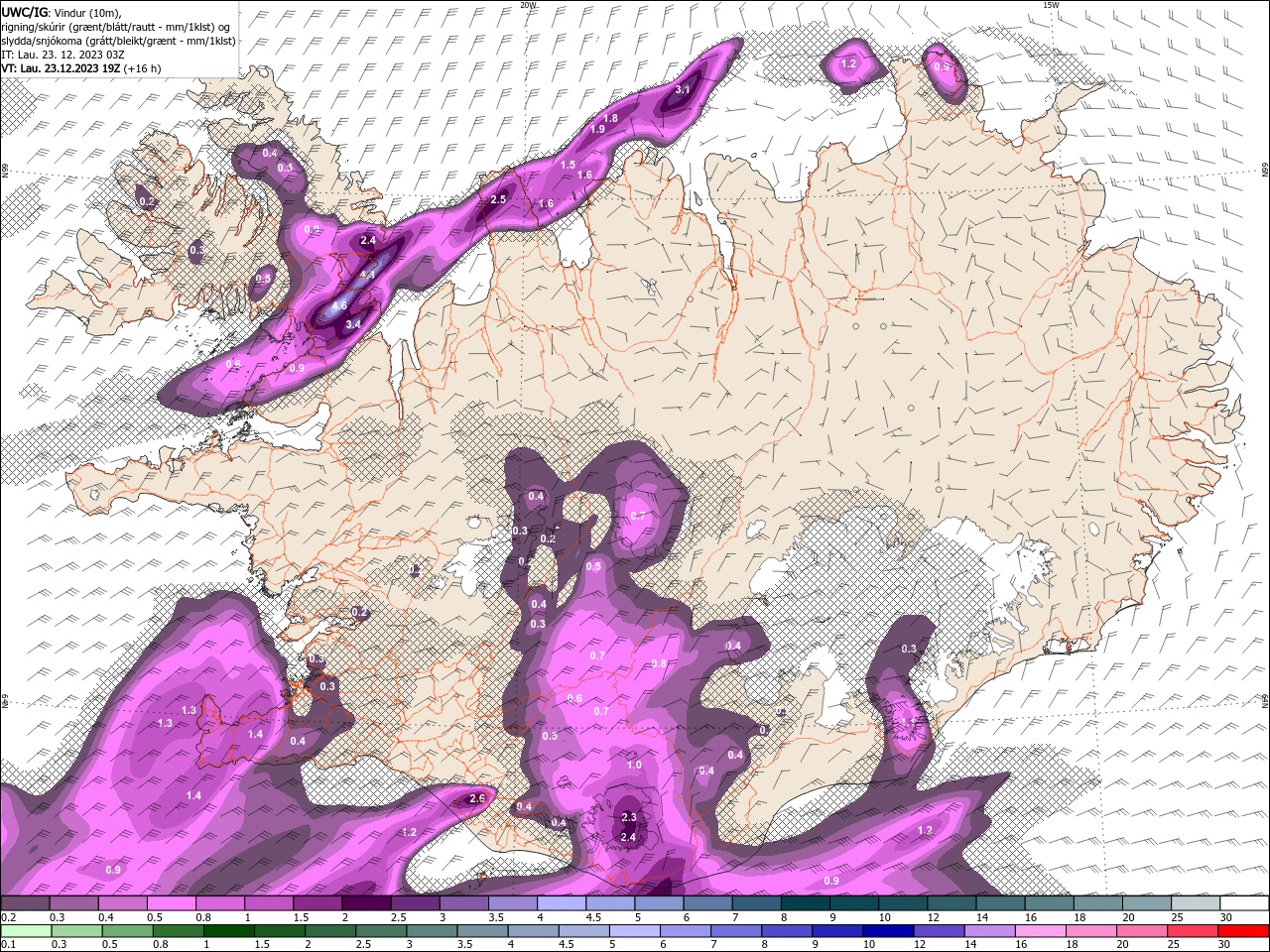Image resolution: width=1270 pixels, height=952 pixels.
Task: Click the '(+16 h)' forecast offset text
Action: (x=144, y=68)
